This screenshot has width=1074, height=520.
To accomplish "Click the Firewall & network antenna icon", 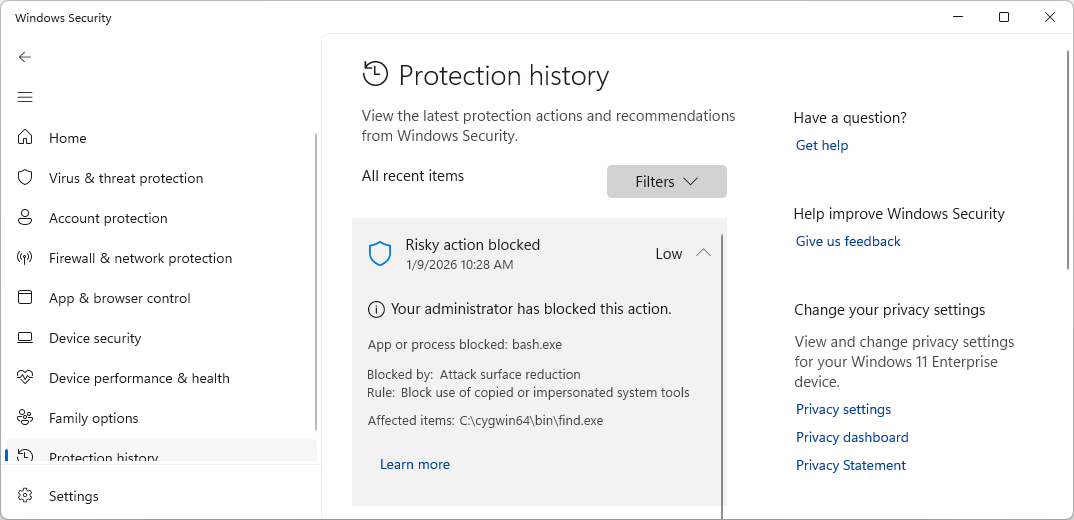I will click(x=25, y=258).
